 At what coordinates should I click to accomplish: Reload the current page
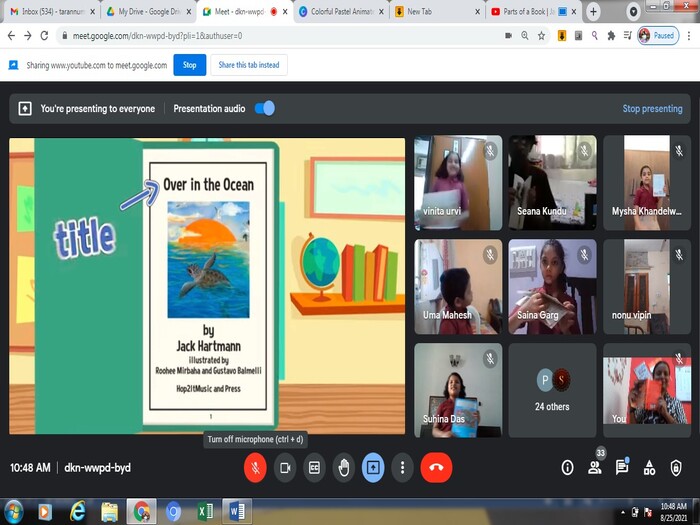pos(44,36)
